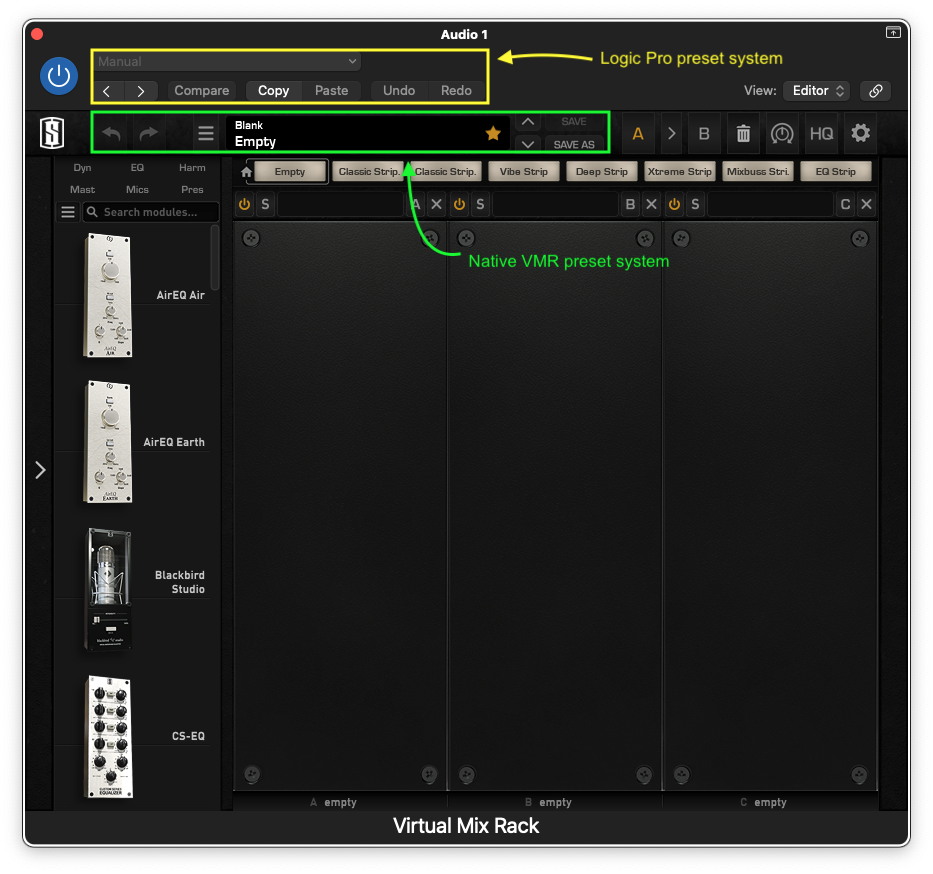The image size is (933, 874).
Task: Select the next VMR preset down chevron
Action: [528, 144]
